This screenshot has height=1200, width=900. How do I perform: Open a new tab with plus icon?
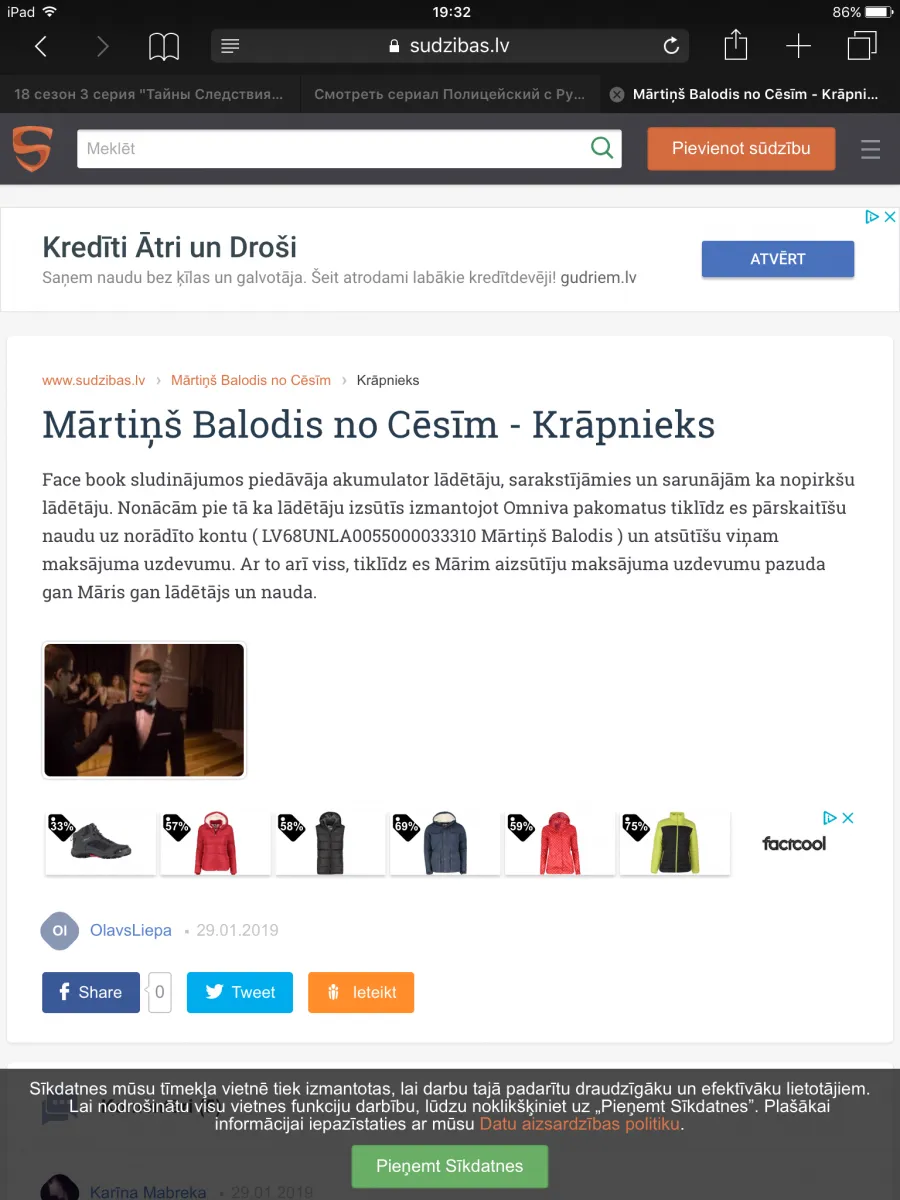(x=798, y=46)
